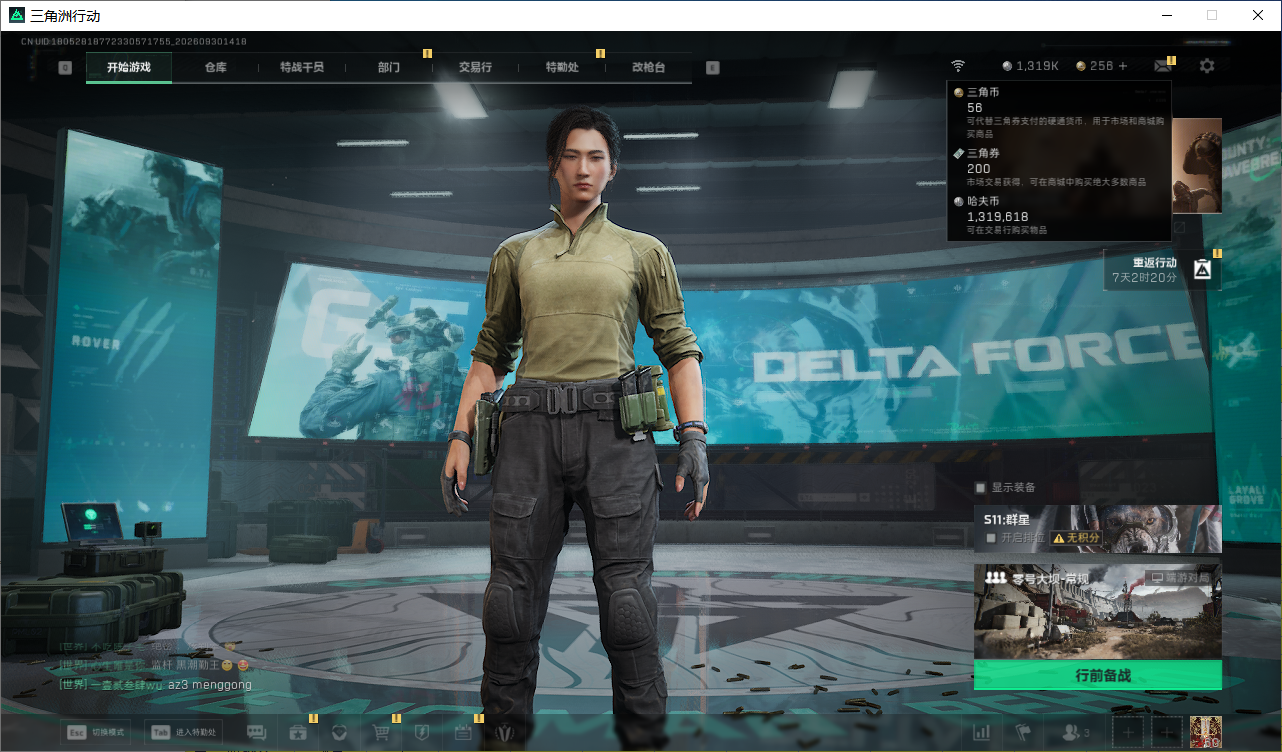Screen dimensions: 1282x752
Task: Open the chat bubbles icon in bottom bar
Action: coord(257,732)
